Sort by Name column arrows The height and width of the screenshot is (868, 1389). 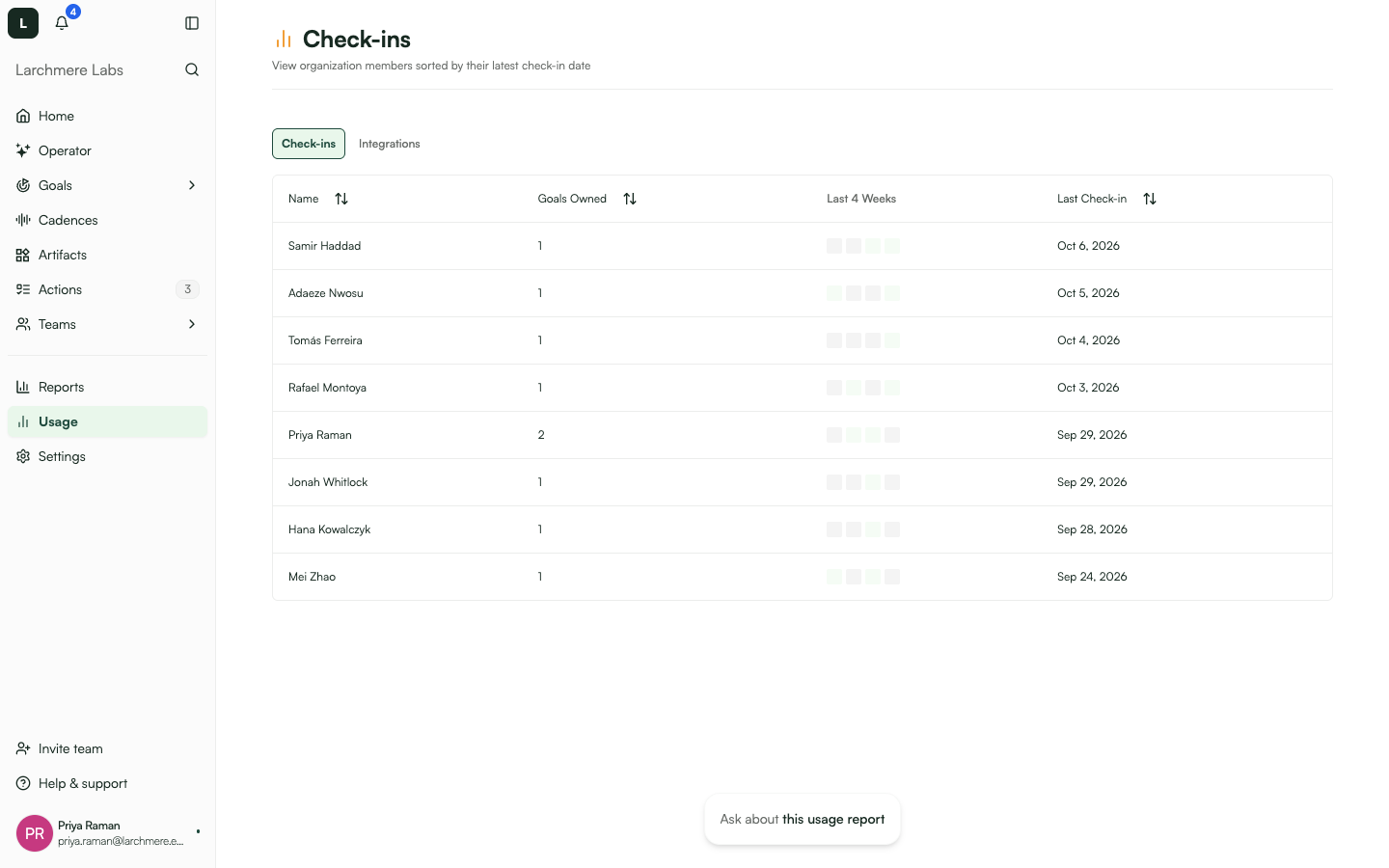[x=341, y=199]
